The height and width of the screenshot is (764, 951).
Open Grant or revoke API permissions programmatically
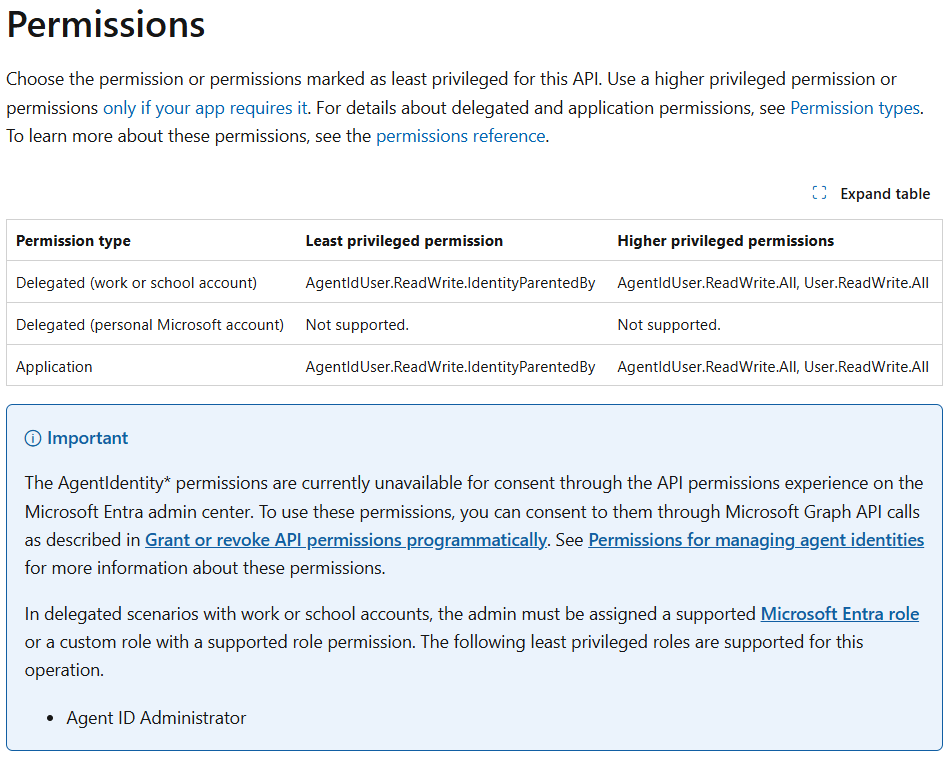[x=345, y=540]
